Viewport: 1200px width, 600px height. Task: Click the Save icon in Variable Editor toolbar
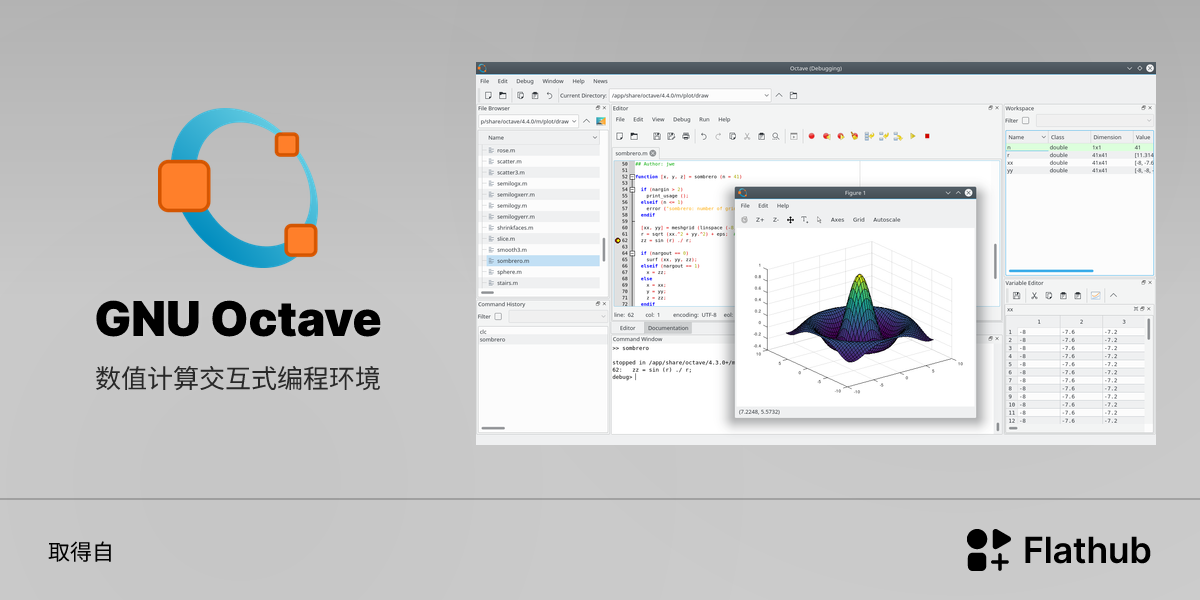(x=1016, y=296)
